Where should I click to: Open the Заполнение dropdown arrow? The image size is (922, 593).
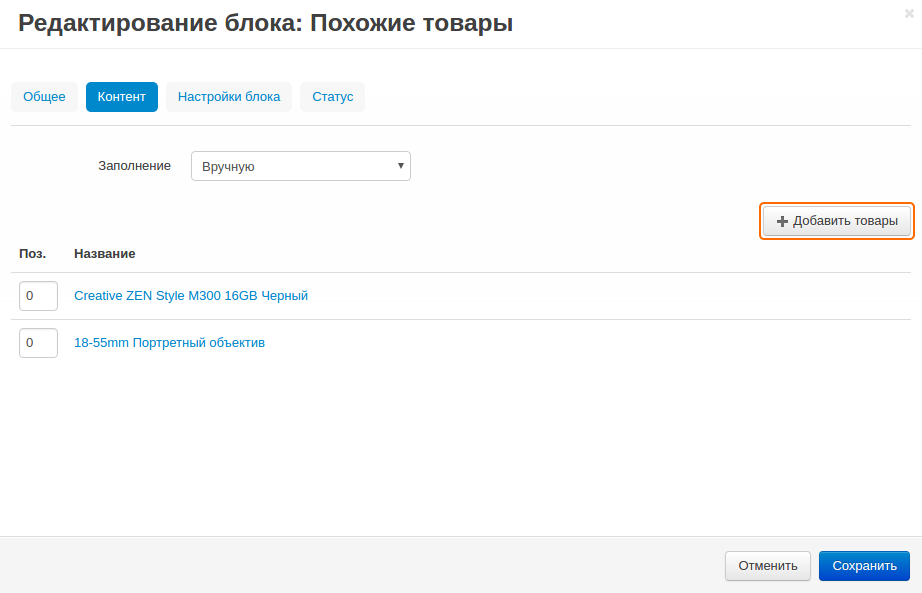pyautogui.click(x=399, y=166)
